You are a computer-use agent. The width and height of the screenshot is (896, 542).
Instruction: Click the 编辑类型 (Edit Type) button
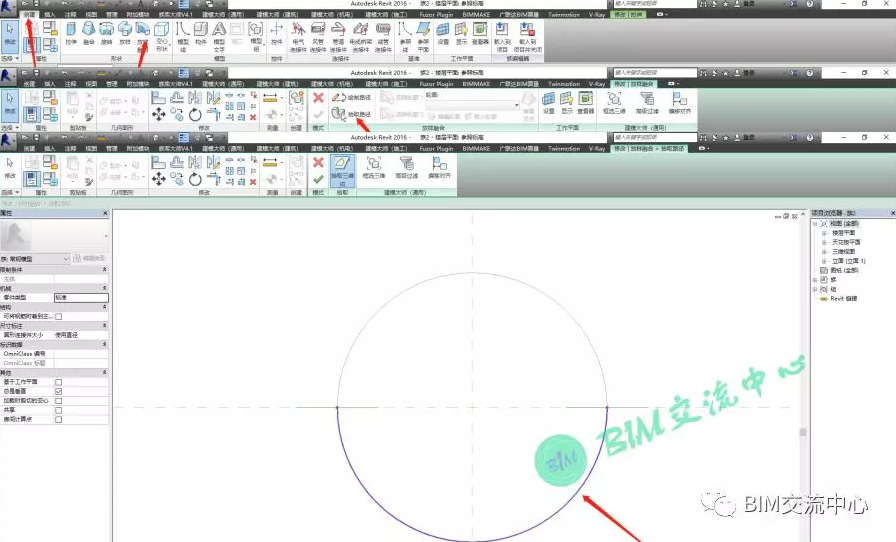click(90, 258)
